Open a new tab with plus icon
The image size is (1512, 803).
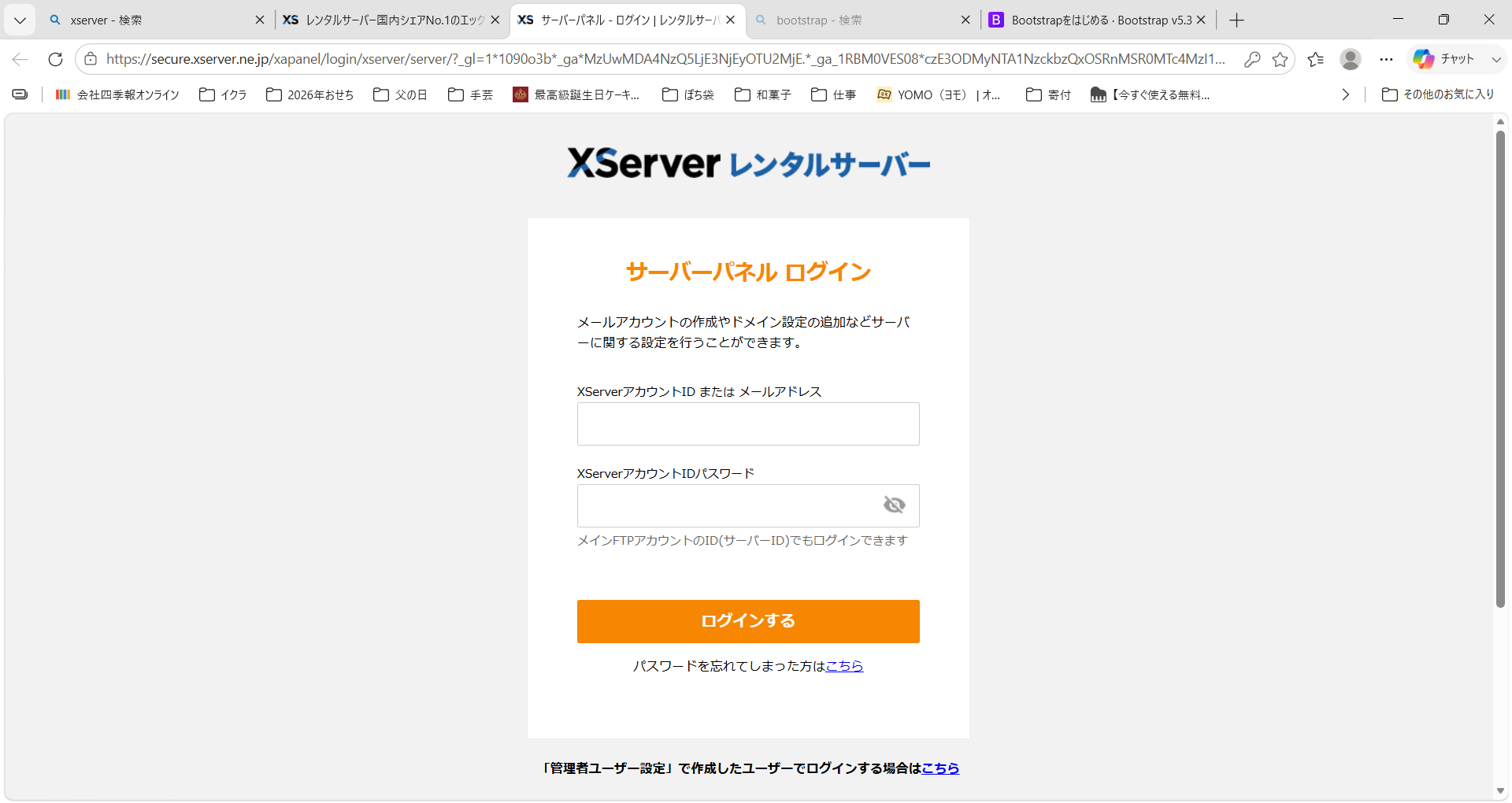[1236, 20]
